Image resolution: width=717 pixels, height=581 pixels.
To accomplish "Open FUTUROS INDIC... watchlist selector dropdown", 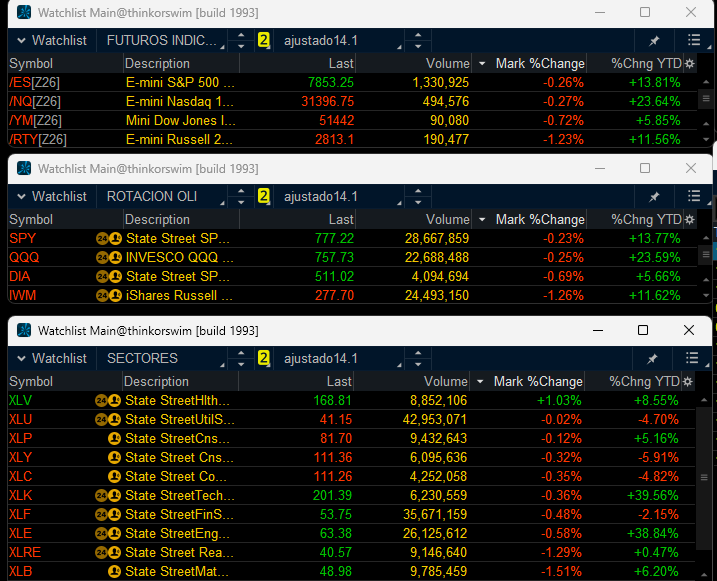I will tap(163, 40).
